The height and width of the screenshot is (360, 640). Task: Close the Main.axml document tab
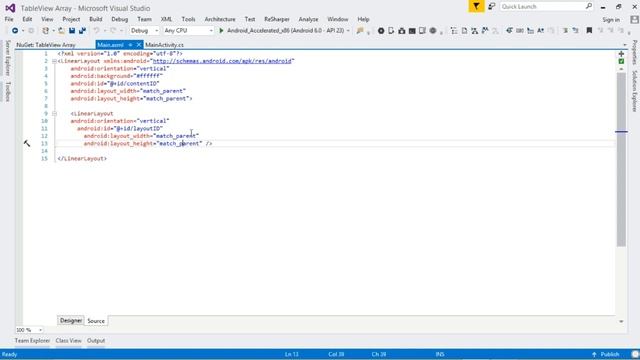(x=139, y=45)
